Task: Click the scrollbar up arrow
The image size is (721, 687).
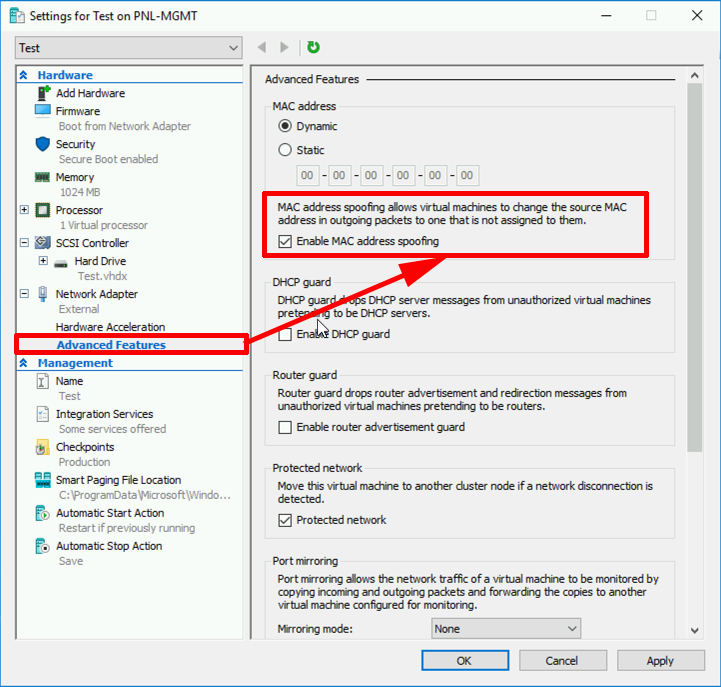Action: [695, 75]
